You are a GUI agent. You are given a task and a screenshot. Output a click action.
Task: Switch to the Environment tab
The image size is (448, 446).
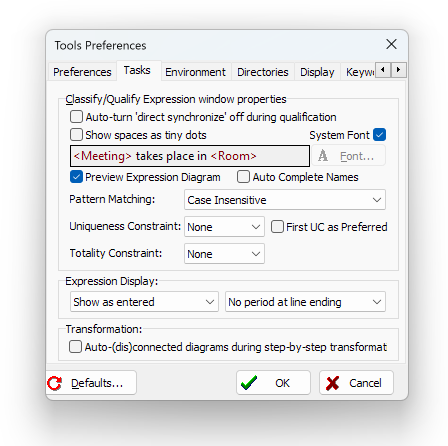pos(195,72)
